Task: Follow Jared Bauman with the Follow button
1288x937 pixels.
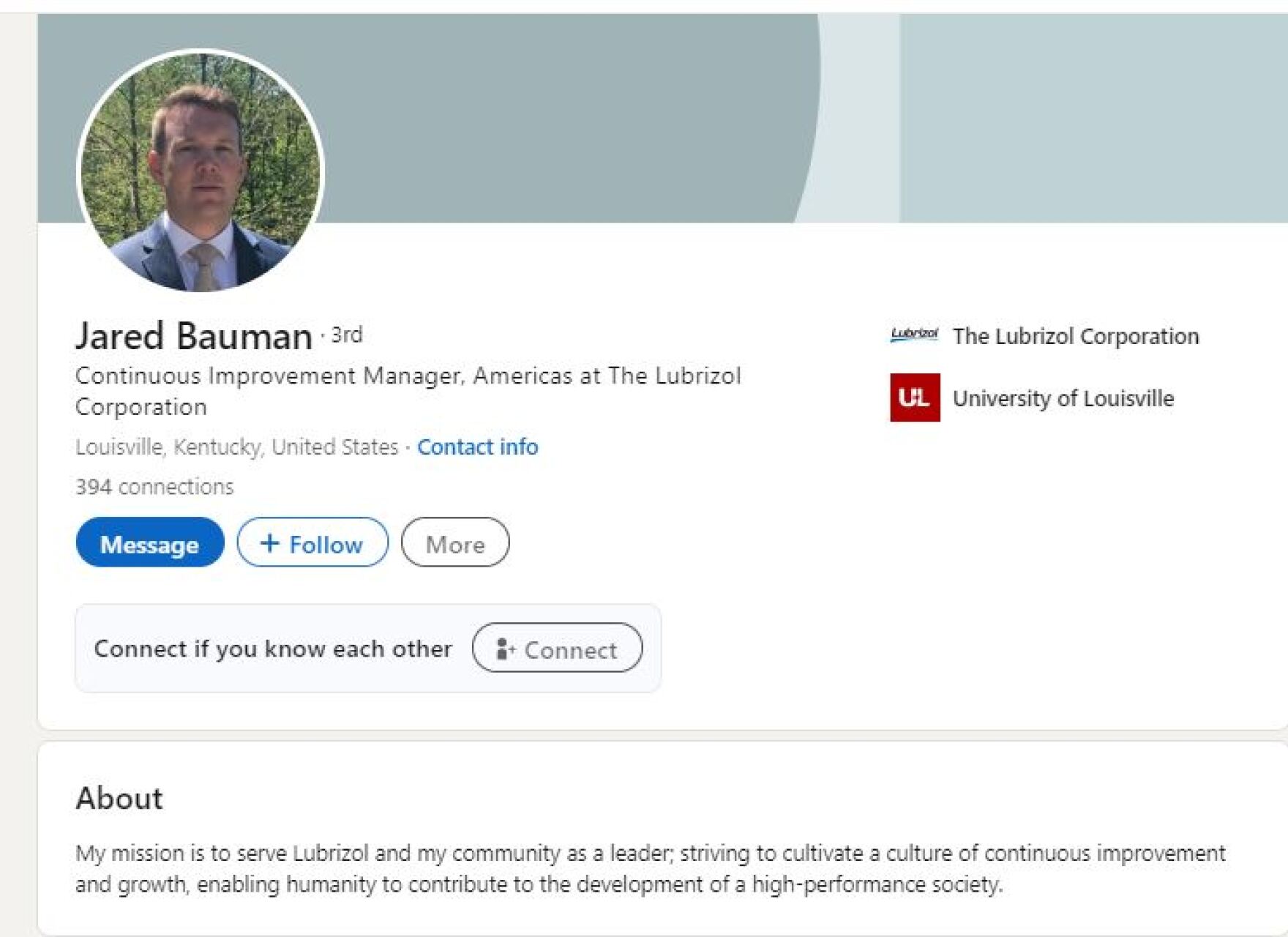Action: (312, 542)
